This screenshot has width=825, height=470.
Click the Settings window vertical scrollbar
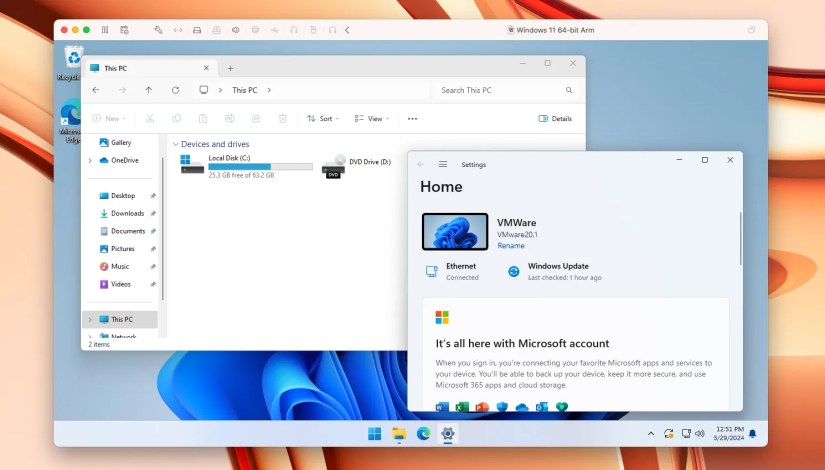740,238
